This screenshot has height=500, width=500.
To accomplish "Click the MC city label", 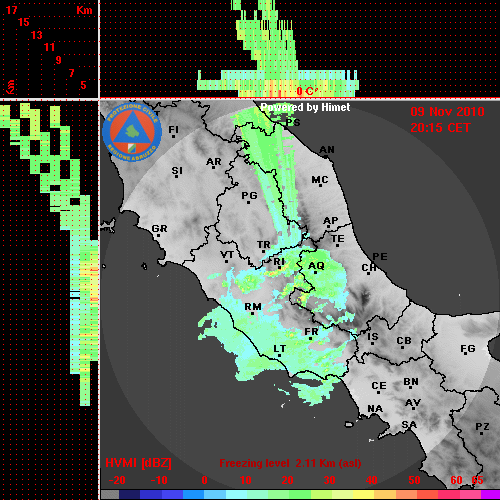I will click(x=320, y=180).
